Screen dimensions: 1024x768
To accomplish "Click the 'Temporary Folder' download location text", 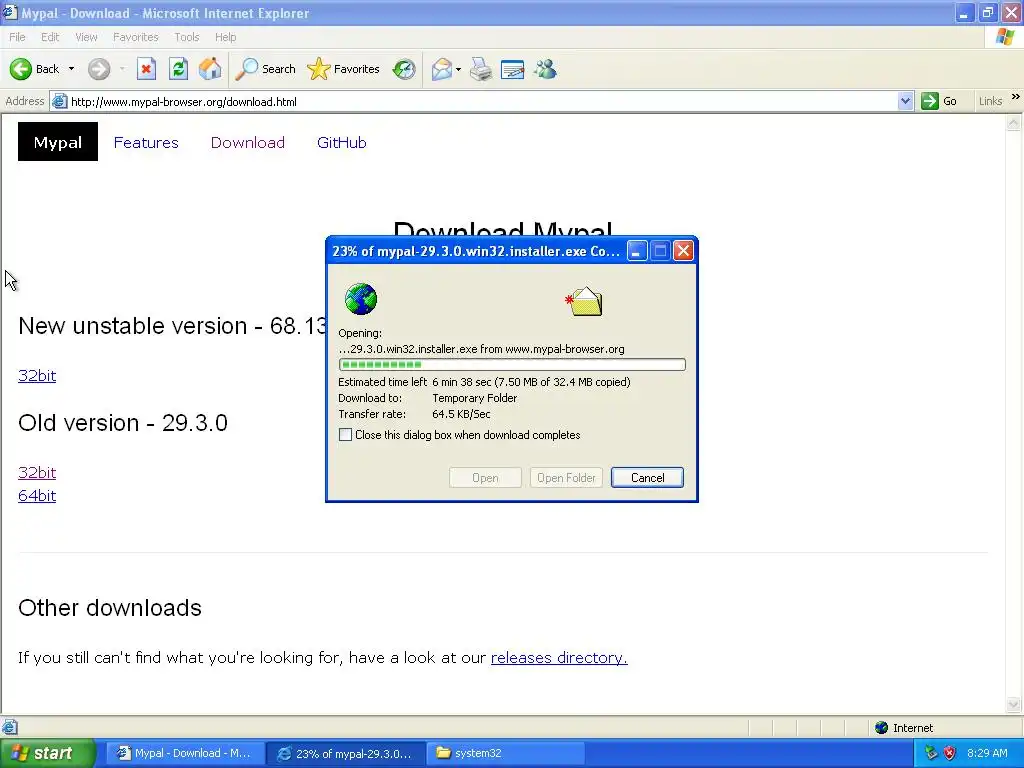I will click(x=475, y=398).
